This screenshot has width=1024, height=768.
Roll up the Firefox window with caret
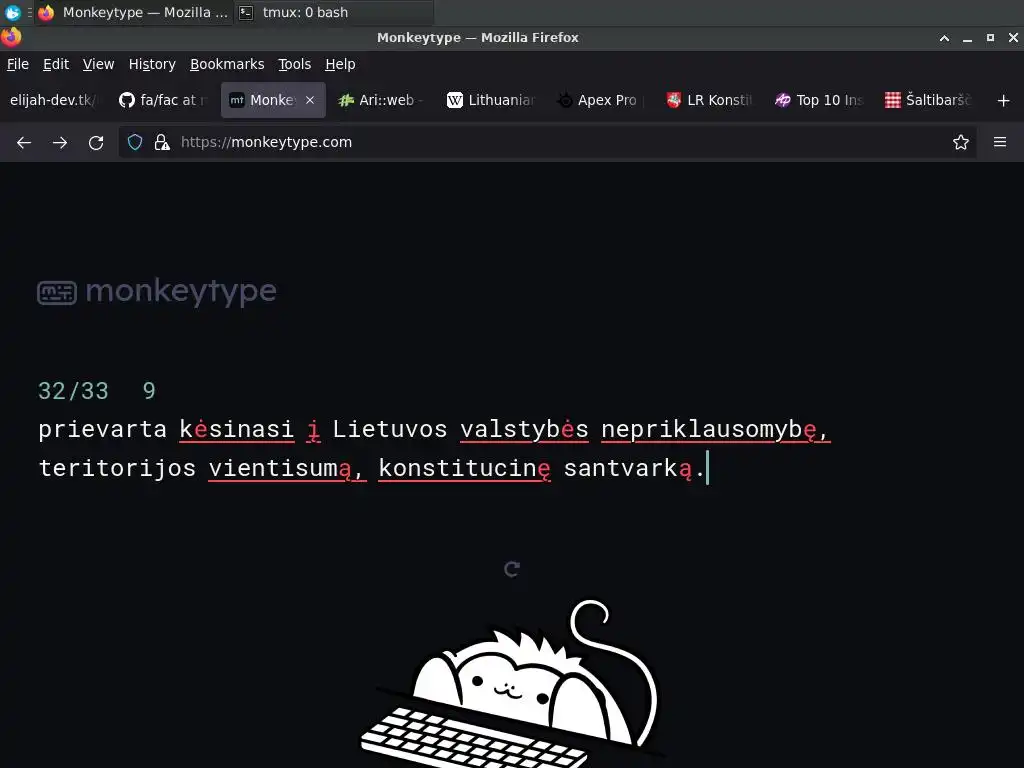[944, 39]
